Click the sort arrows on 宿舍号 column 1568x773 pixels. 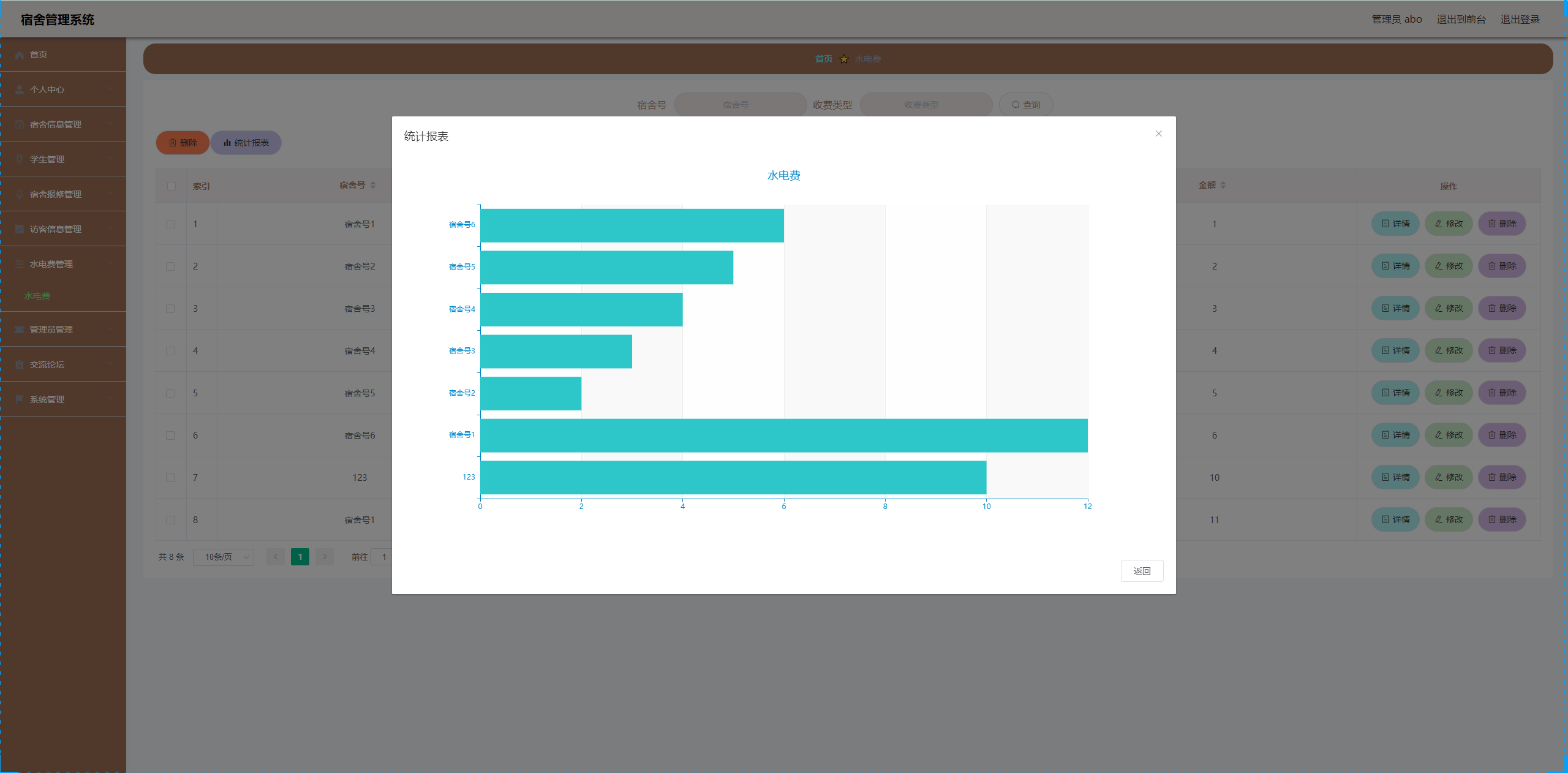[x=373, y=185]
